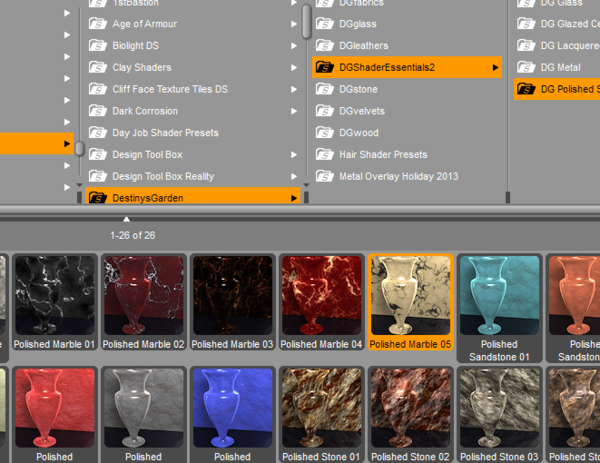The width and height of the screenshot is (600, 463).
Task: Click the DG Glazed folder icon
Action: (526, 24)
